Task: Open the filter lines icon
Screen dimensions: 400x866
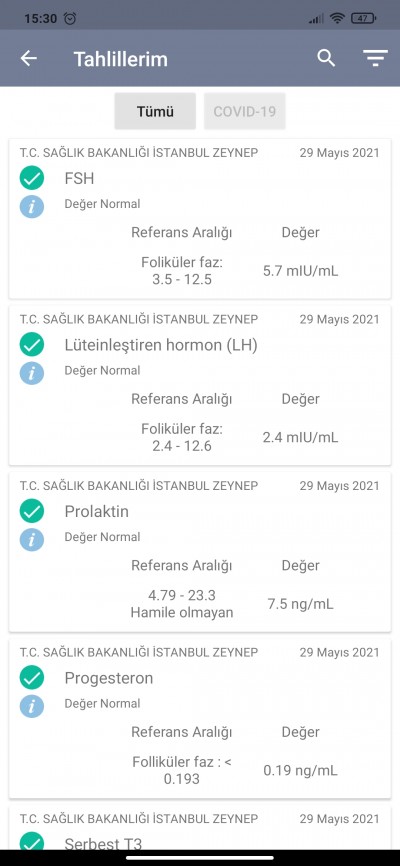Action: [x=375, y=59]
